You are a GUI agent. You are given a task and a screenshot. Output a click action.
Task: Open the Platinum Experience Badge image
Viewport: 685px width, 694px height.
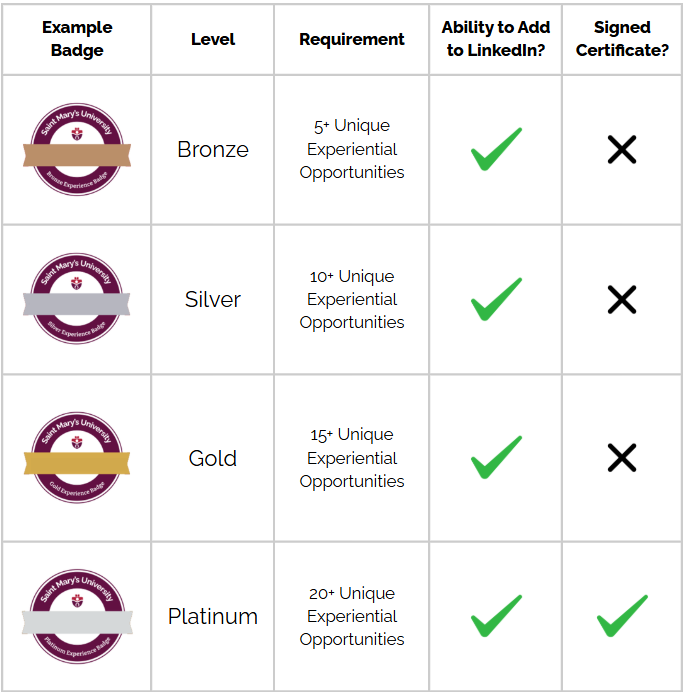[77, 617]
